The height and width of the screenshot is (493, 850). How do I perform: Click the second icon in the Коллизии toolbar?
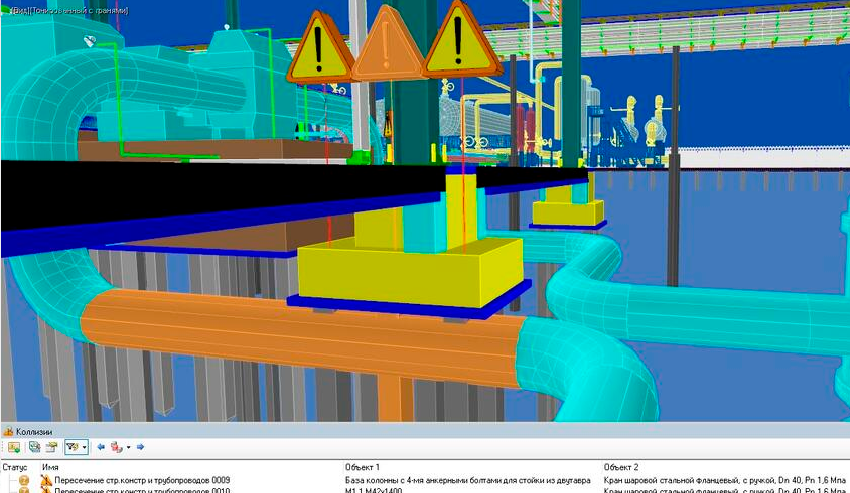coord(34,447)
